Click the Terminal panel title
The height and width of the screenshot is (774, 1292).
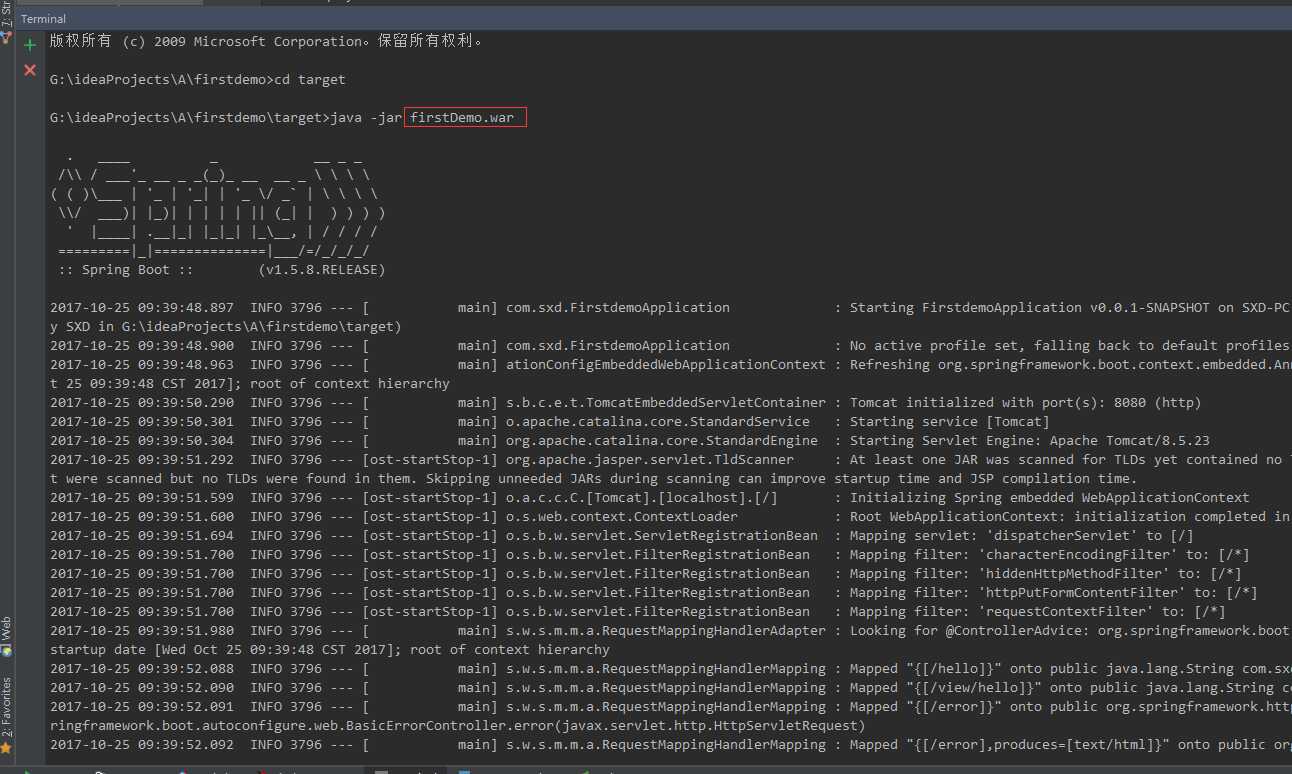tap(44, 19)
